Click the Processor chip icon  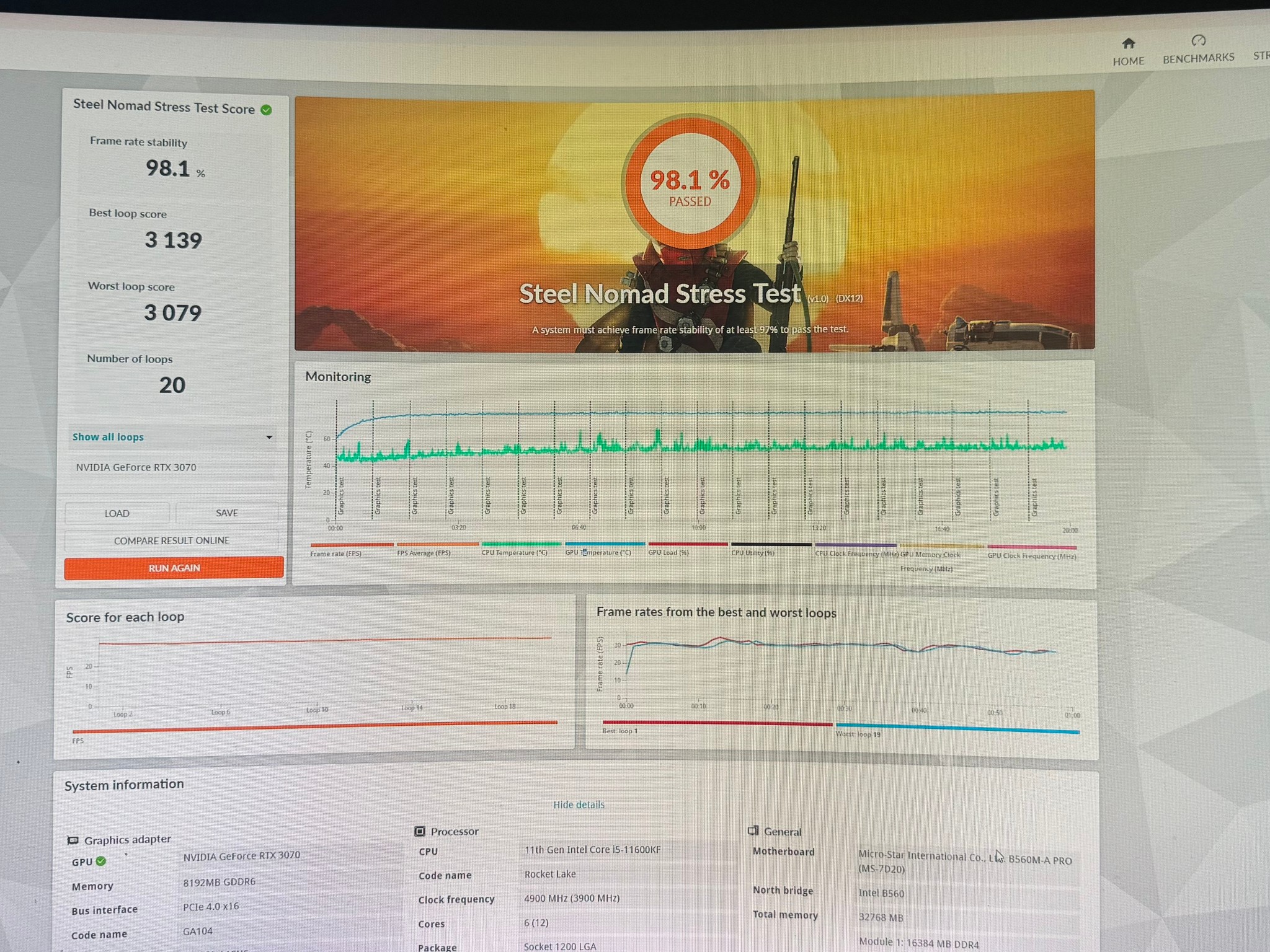point(420,831)
